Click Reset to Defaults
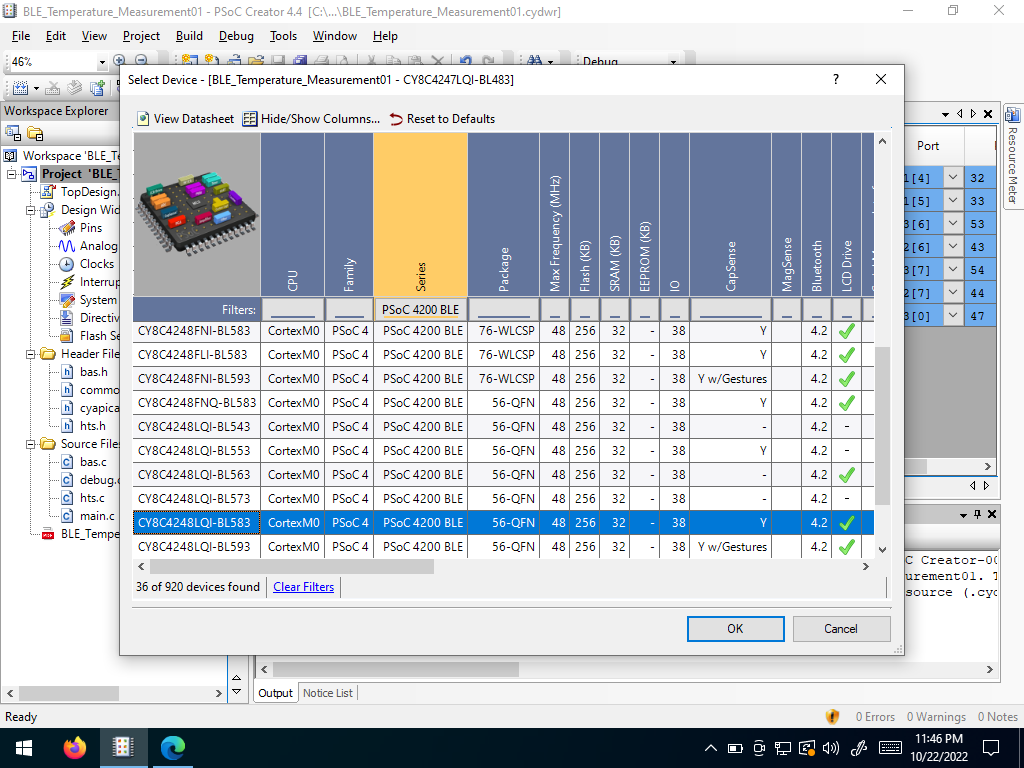Screen dimensions: 1024x768 442,119
